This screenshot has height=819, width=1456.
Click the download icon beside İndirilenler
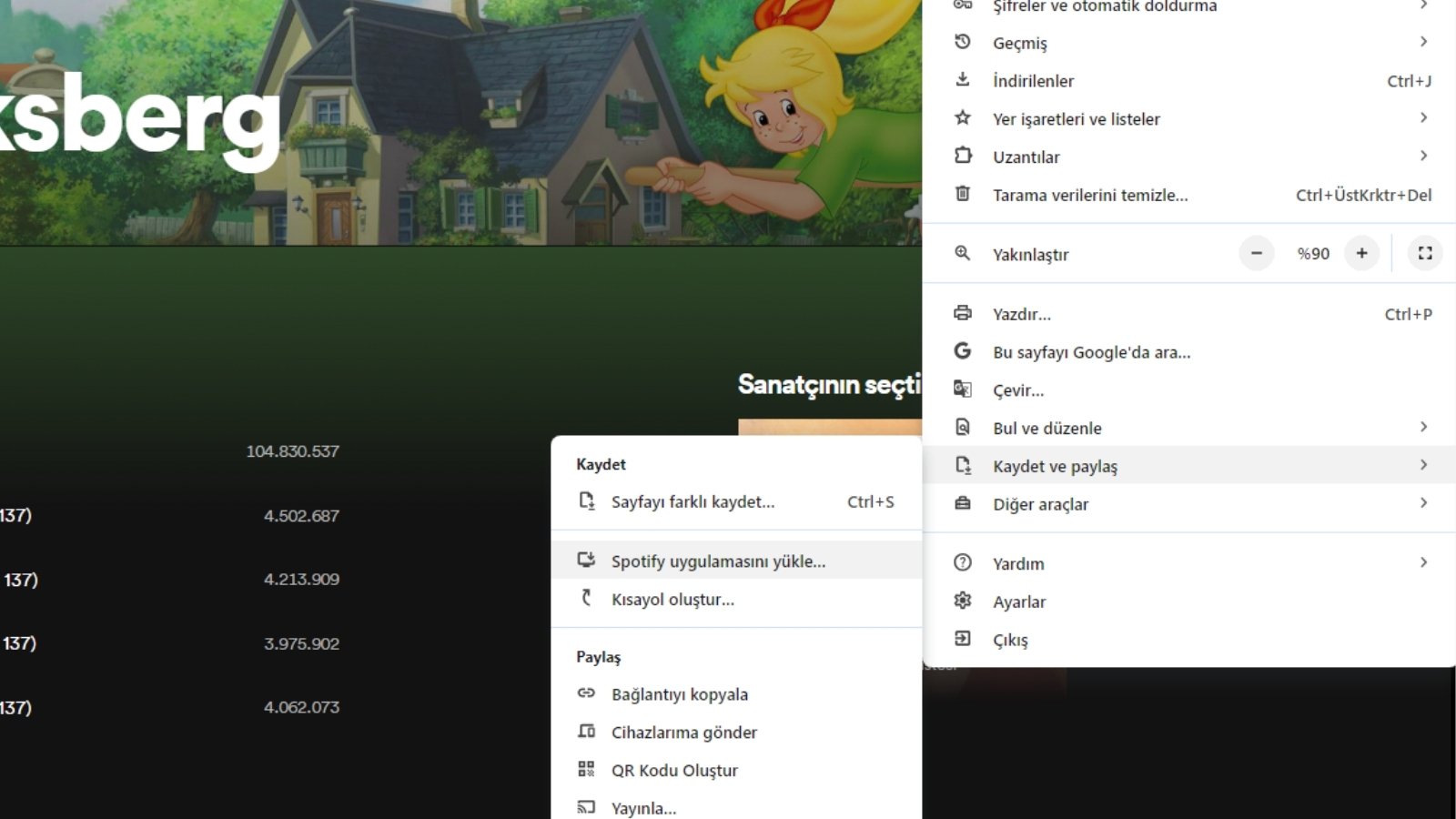coord(962,80)
